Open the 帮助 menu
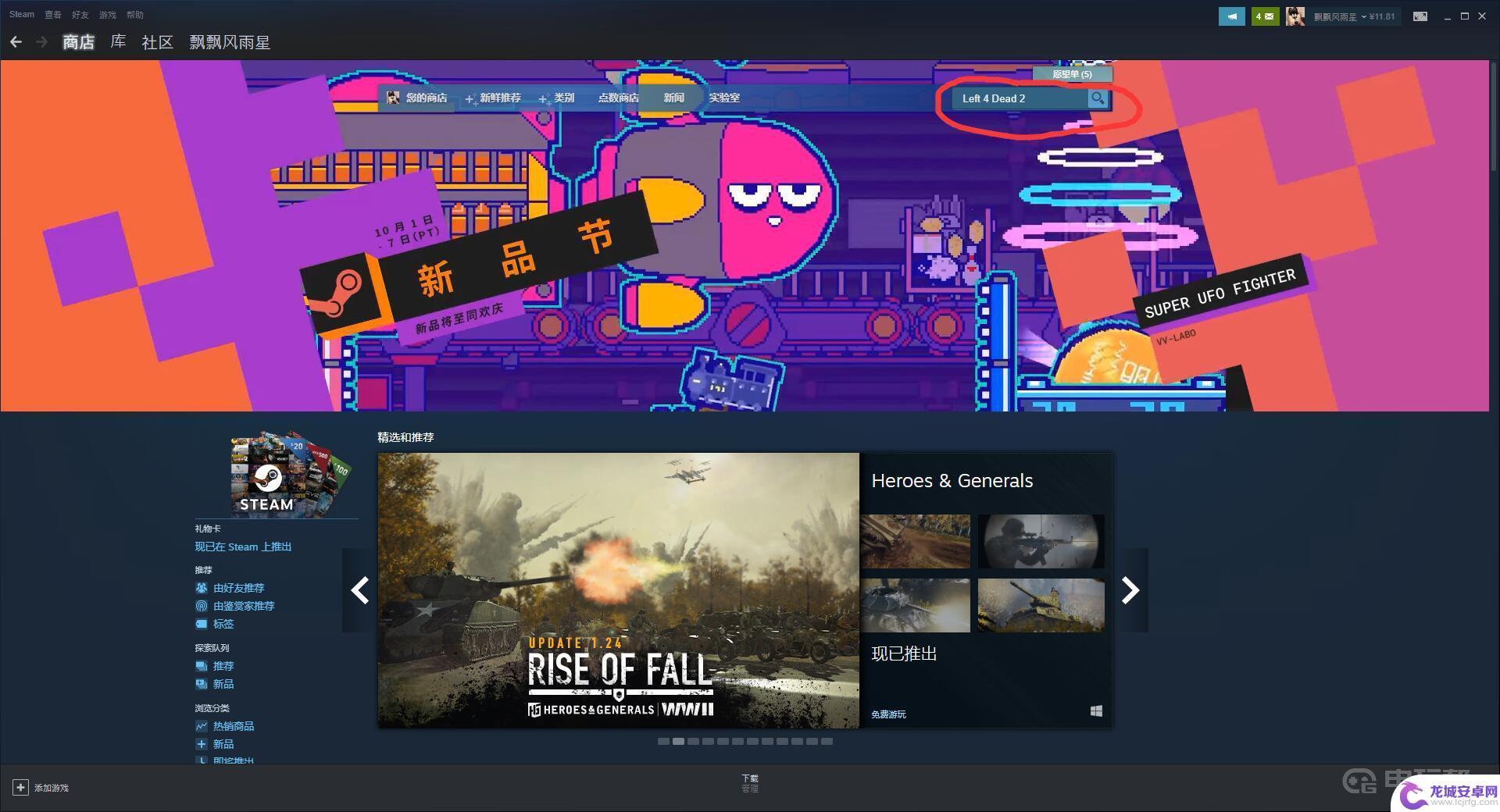The width and height of the screenshot is (1500, 812). [135, 14]
